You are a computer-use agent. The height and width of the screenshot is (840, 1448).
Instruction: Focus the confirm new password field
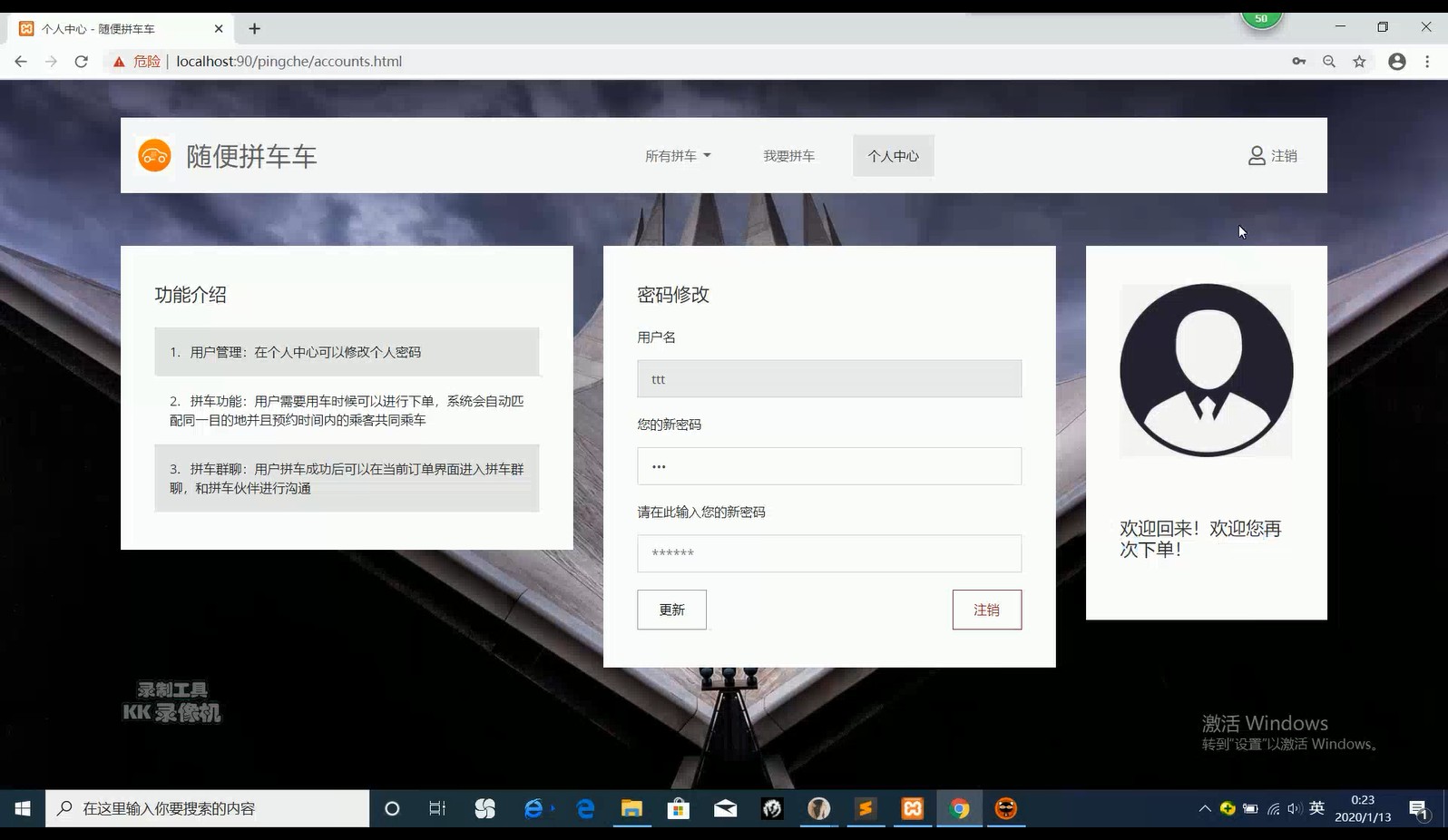pos(829,553)
